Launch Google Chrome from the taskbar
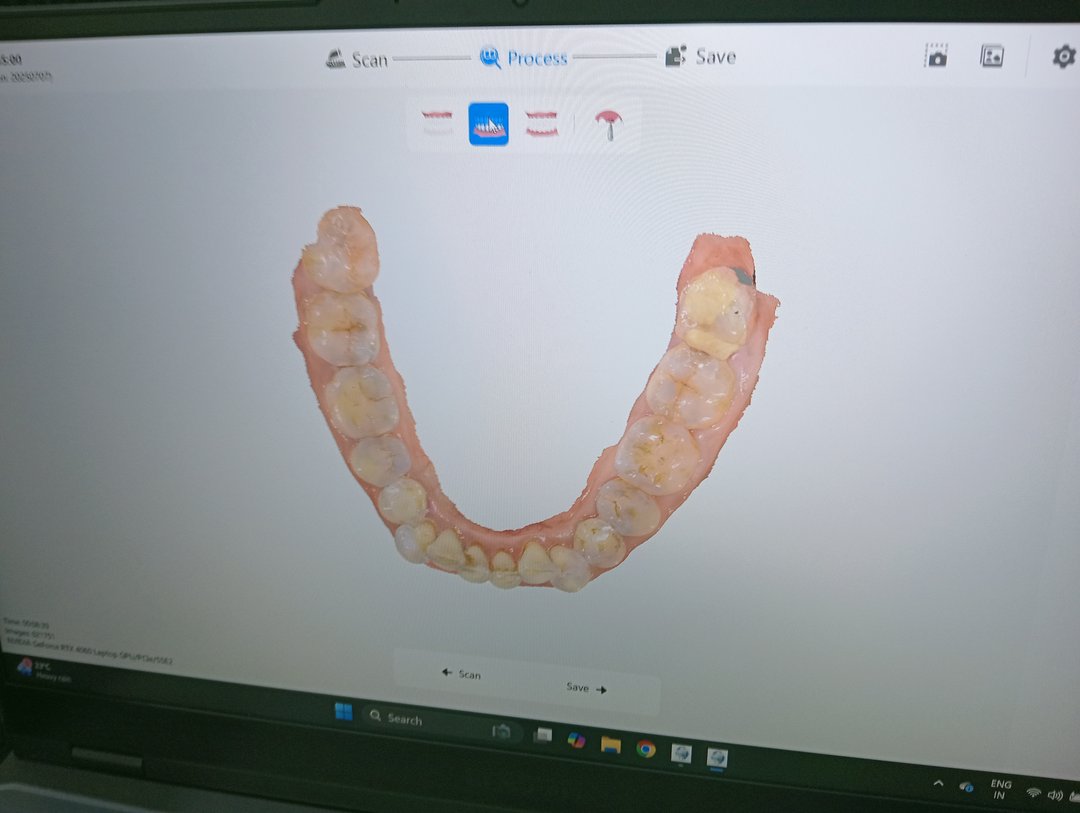 tap(646, 748)
